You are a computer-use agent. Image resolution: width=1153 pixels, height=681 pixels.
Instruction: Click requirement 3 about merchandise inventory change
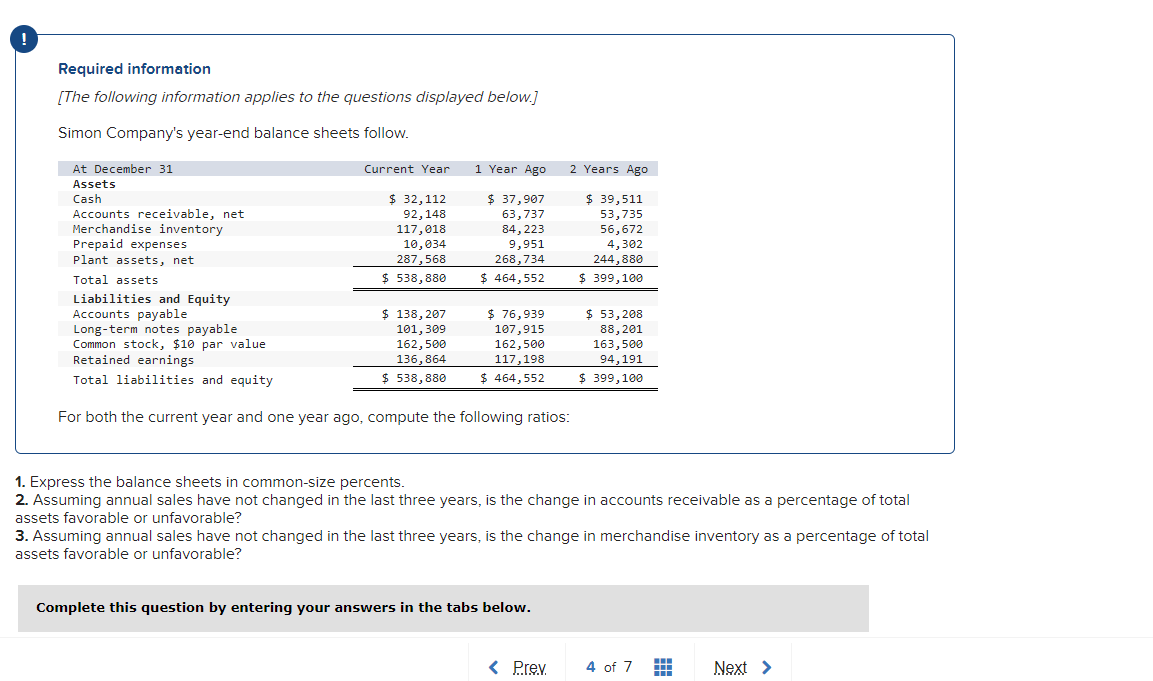pyautogui.click(x=472, y=545)
